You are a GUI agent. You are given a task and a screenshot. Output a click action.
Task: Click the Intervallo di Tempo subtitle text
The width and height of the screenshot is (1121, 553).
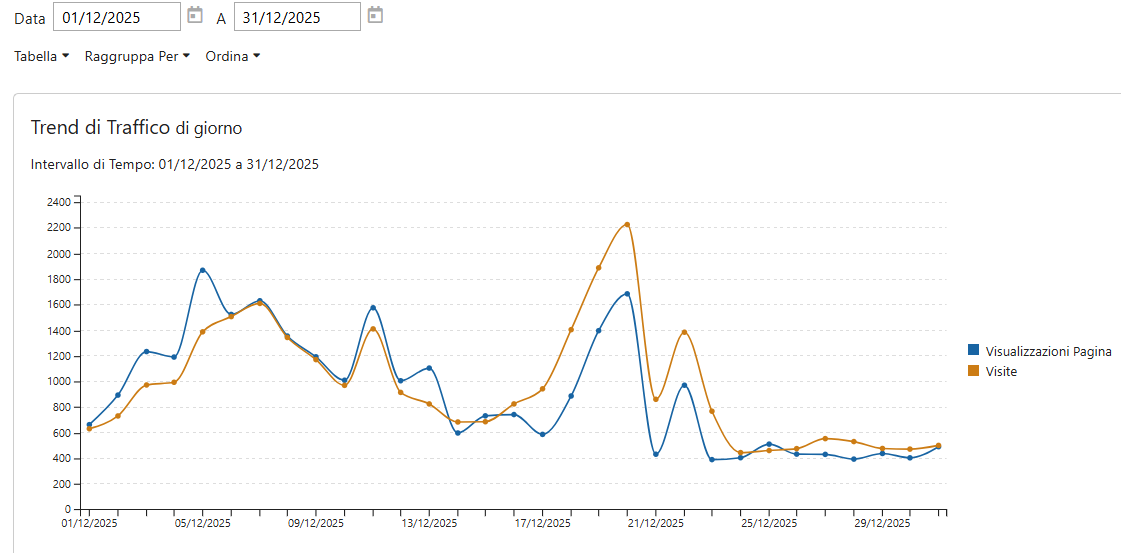pos(175,164)
